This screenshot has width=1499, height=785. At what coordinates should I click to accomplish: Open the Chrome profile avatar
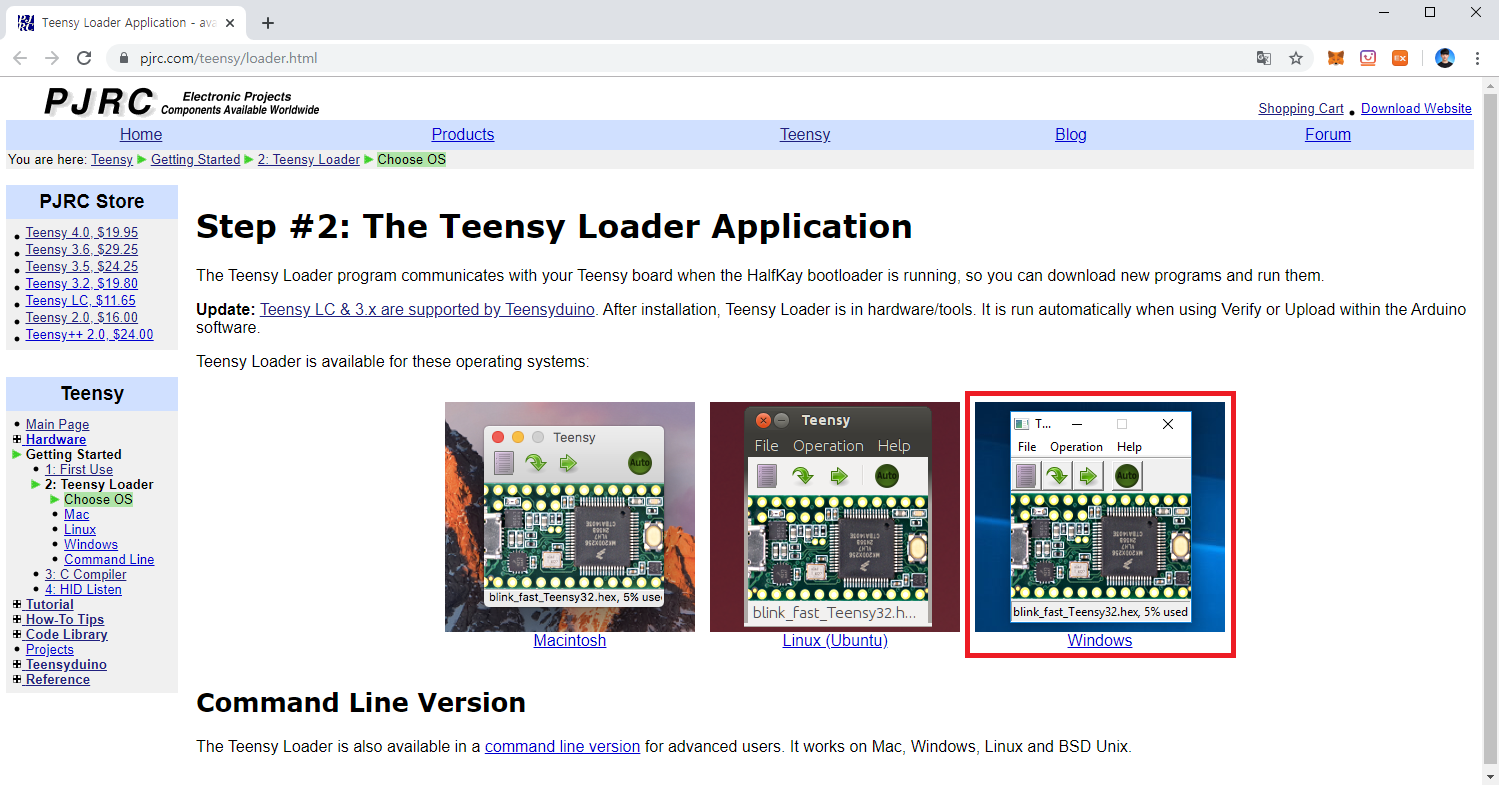tap(1445, 58)
